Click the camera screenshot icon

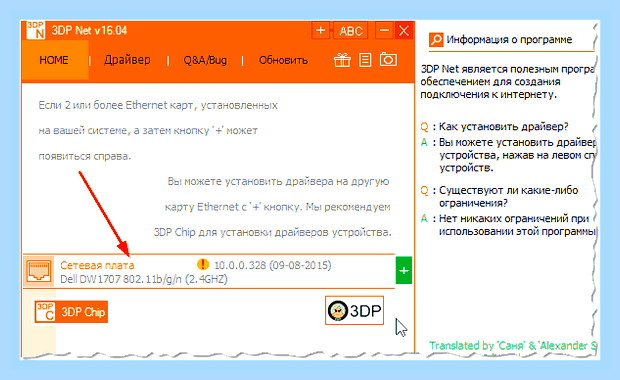tap(388, 60)
